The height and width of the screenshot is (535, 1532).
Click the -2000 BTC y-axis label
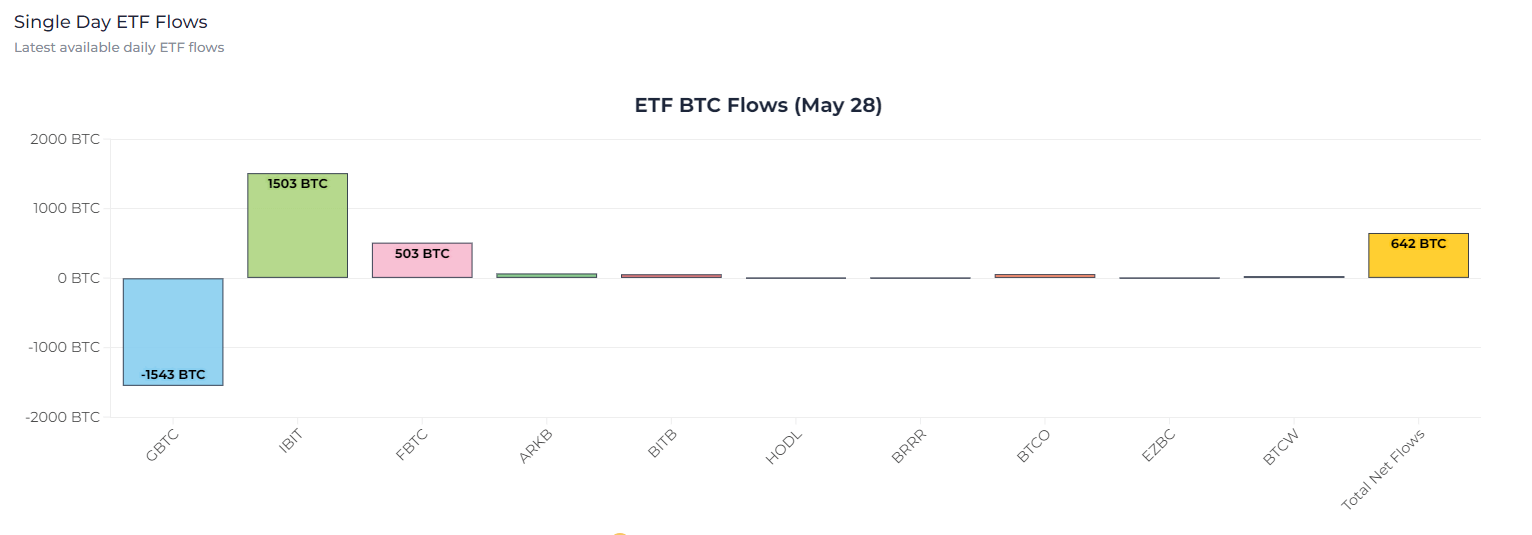coord(62,417)
